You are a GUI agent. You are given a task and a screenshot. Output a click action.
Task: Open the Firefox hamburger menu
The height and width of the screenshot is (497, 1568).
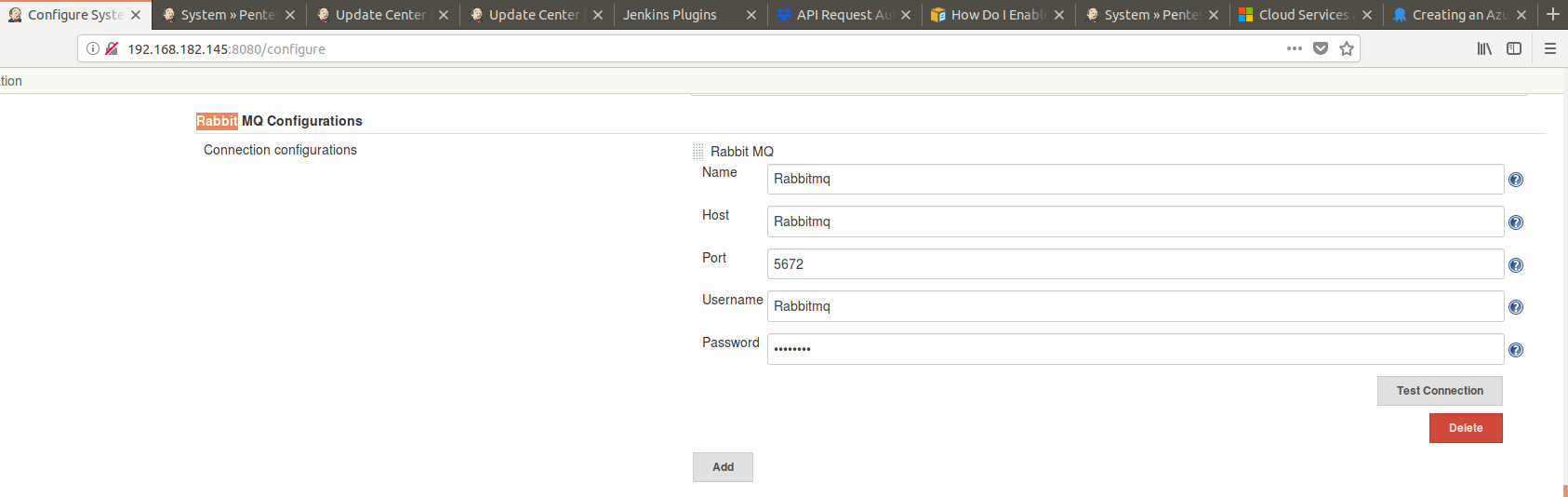1549,48
